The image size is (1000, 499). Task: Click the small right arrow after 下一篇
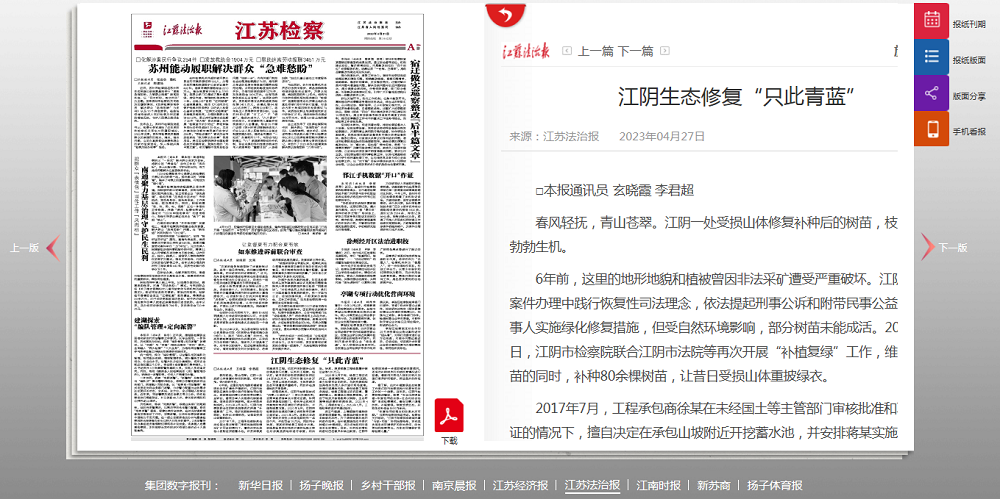tap(665, 51)
